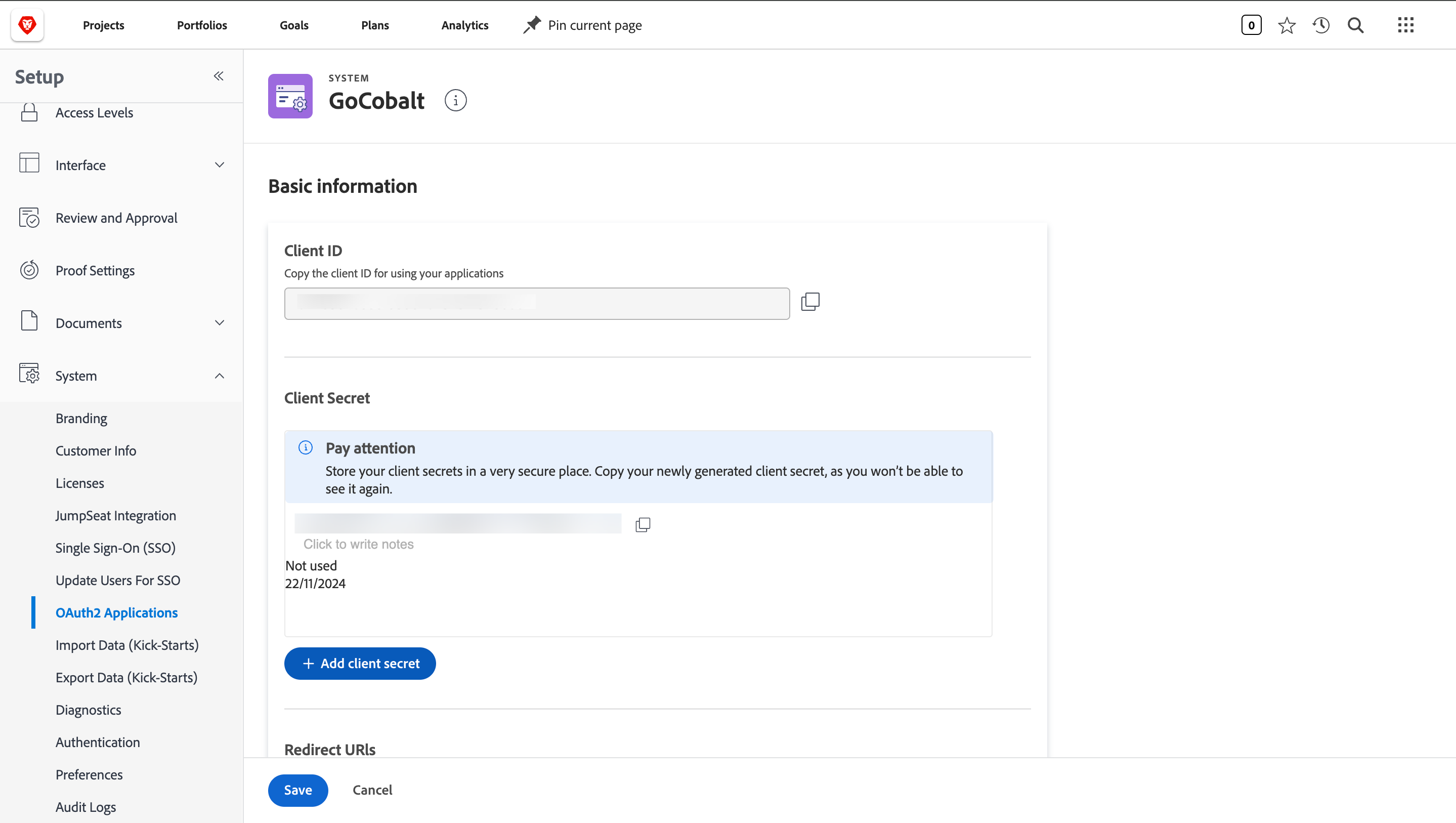Open the main menu grid icon
The image size is (1456, 823).
coord(1405,25)
